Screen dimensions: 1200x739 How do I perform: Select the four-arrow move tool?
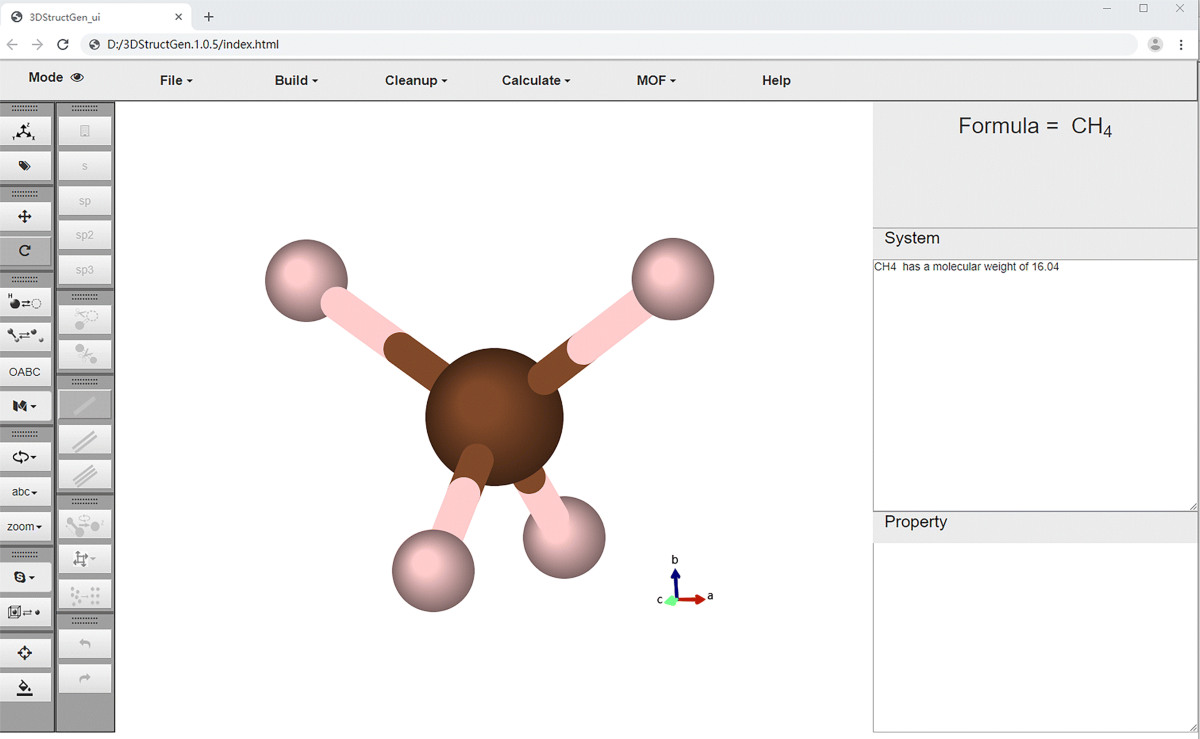25,217
